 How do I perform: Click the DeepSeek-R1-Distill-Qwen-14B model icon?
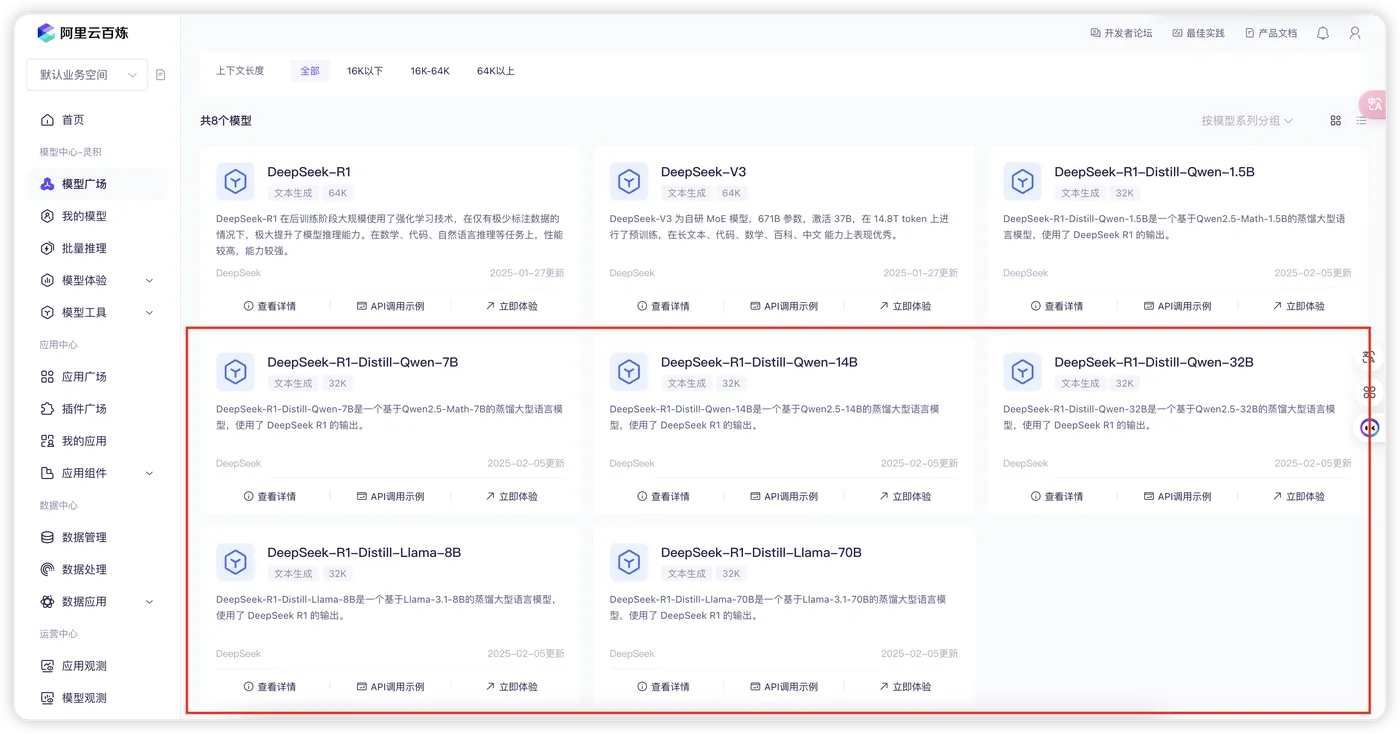629,371
